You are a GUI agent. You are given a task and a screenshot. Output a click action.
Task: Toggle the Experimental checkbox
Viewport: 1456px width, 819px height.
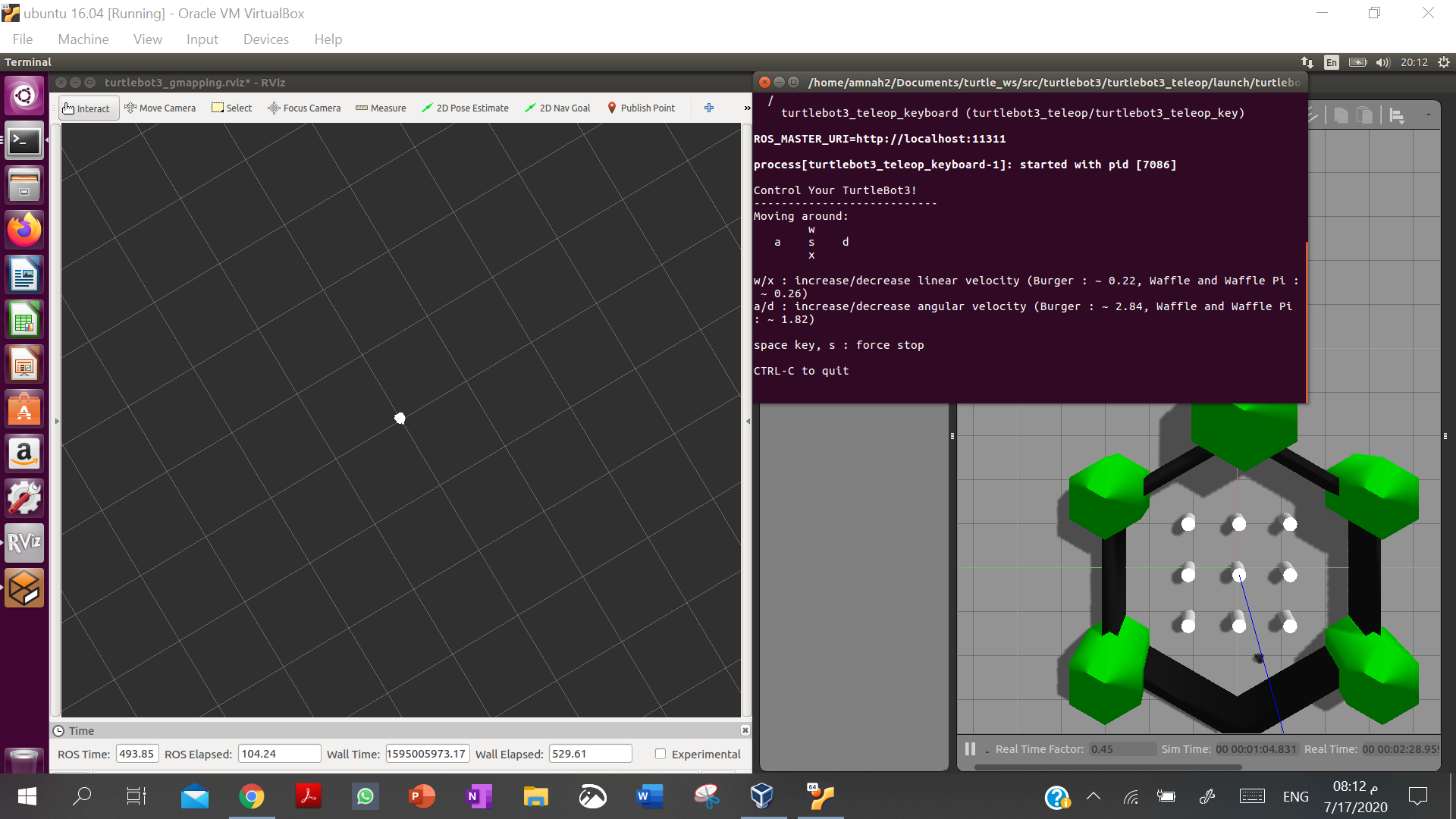(x=661, y=754)
